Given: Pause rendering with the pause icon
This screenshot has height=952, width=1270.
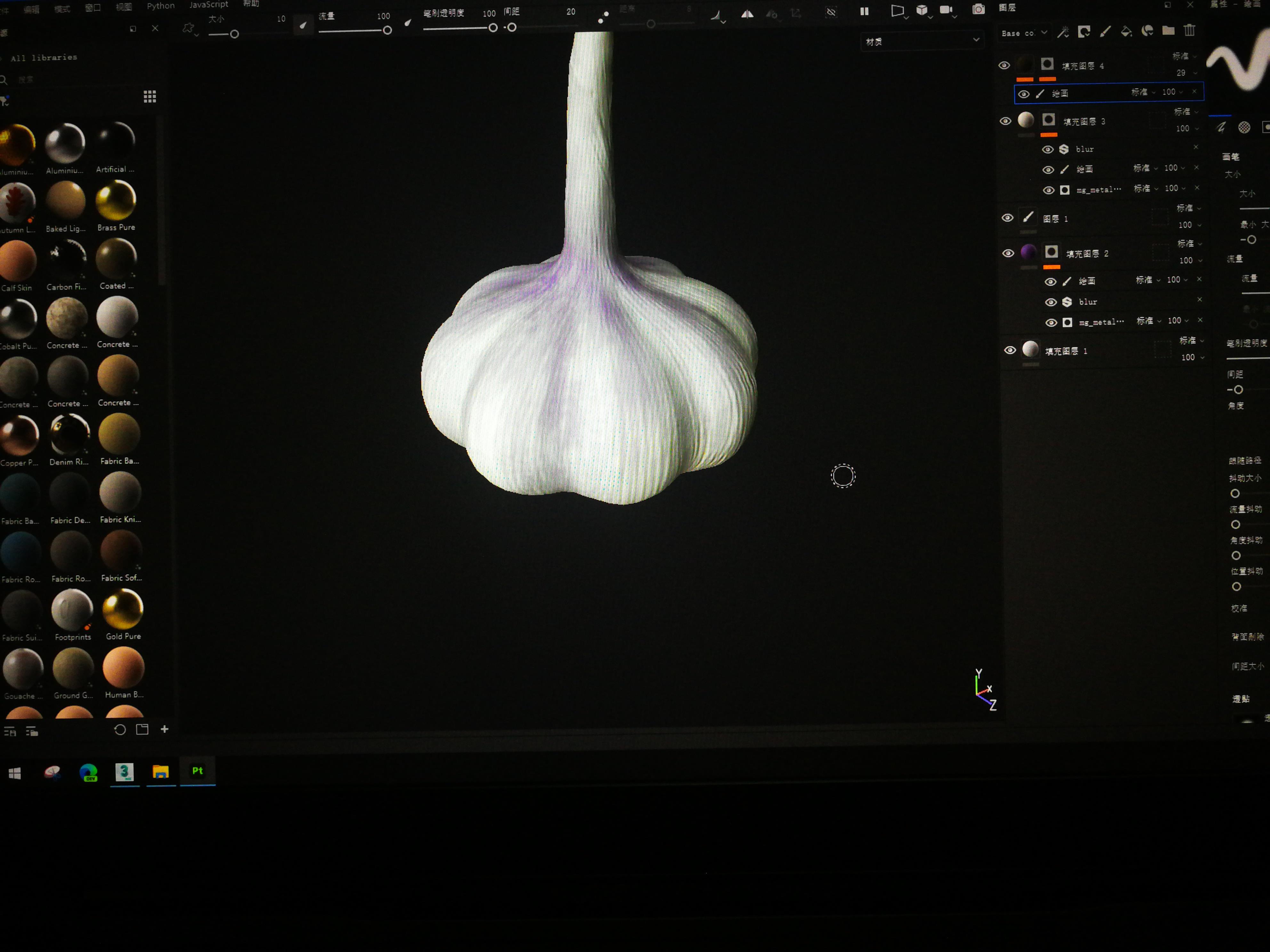Looking at the screenshot, I should point(864,12).
